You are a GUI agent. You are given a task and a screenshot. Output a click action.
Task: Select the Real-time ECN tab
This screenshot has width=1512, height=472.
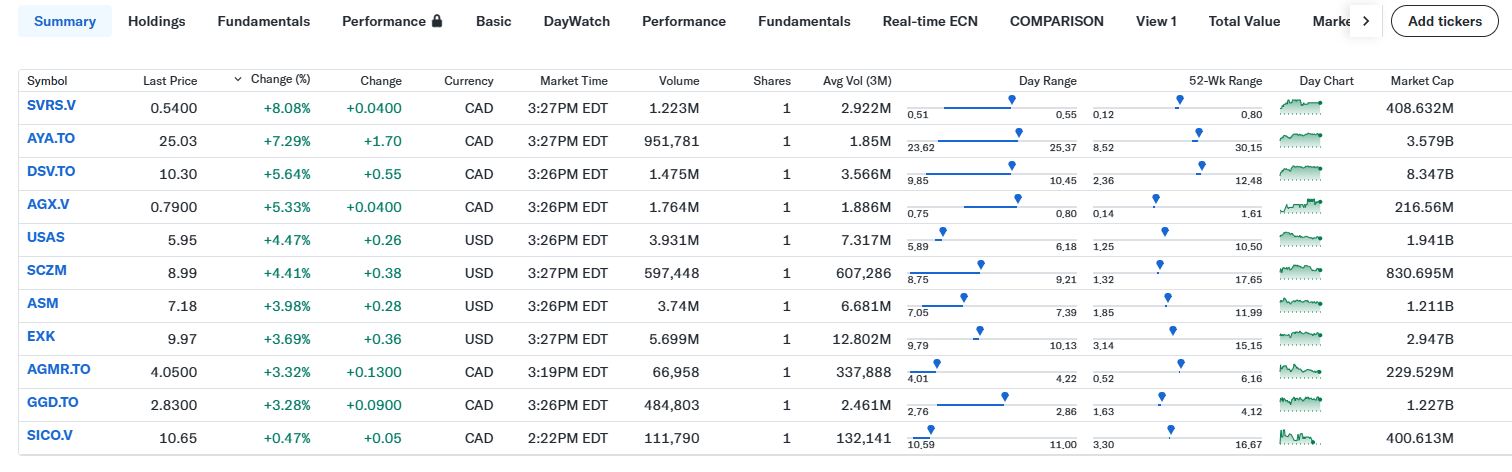pyautogui.click(x=930, y=21)
